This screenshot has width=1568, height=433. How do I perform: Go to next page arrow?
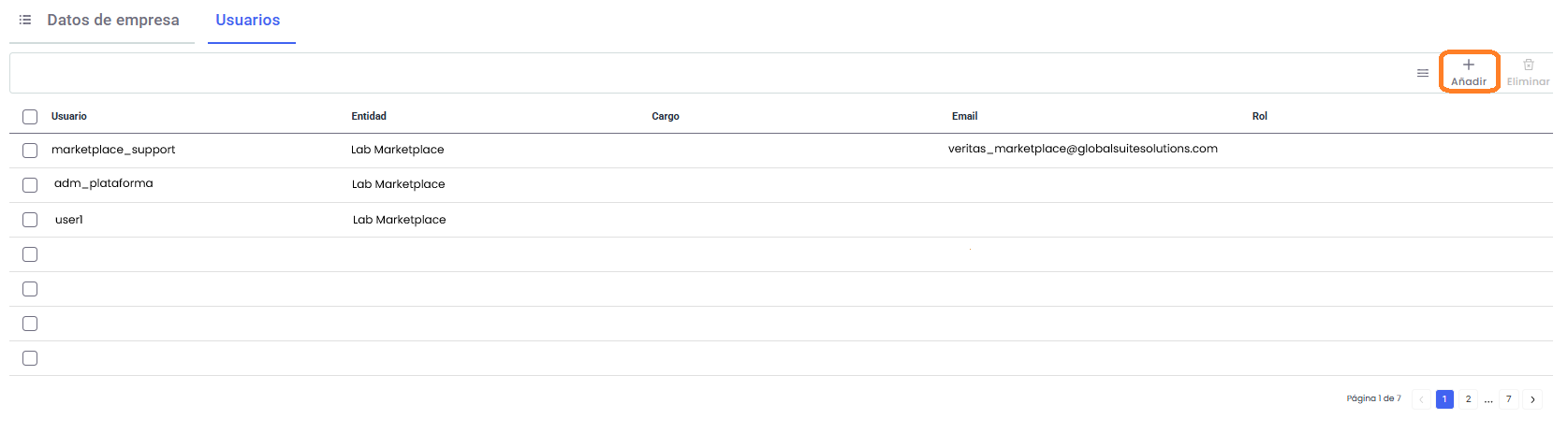[x=1532, y=399]
